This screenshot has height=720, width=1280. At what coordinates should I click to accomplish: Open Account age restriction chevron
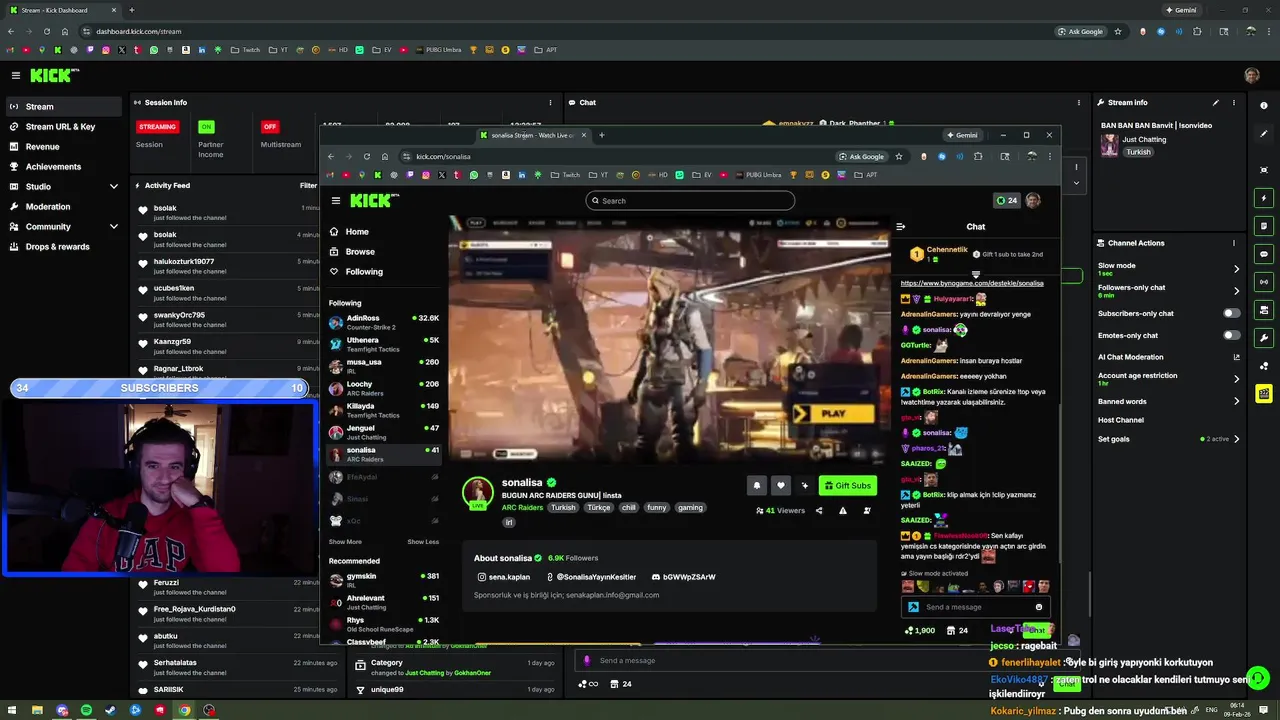point(1236,379)
